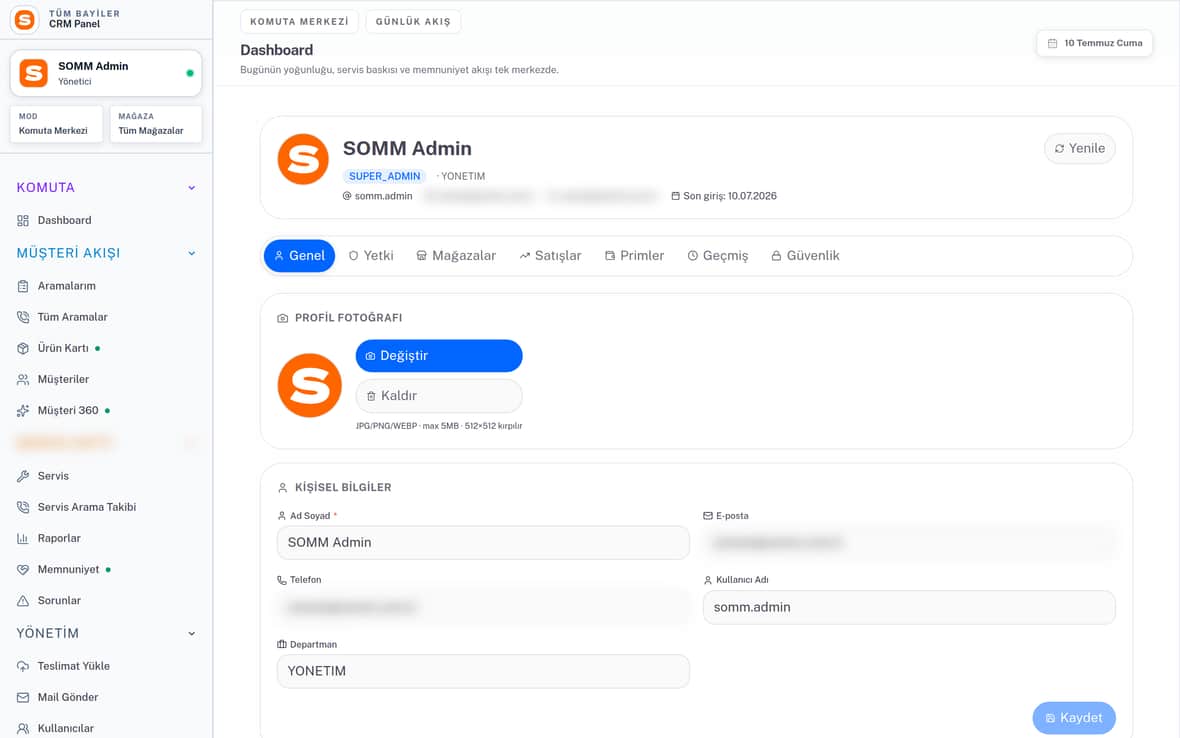1180x738 pixels.
Task: Click the Dashboard grid icon in sidebar
Action: (23, 220)
